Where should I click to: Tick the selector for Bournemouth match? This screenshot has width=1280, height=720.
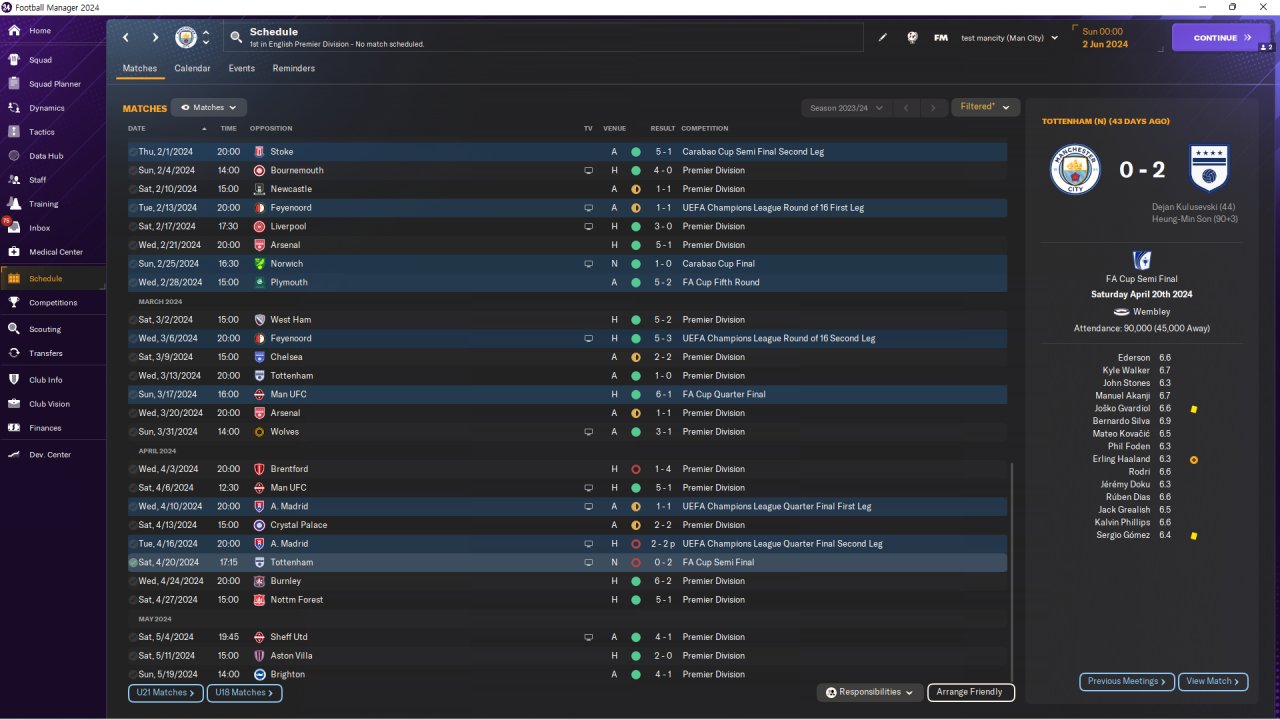[133, 171]
